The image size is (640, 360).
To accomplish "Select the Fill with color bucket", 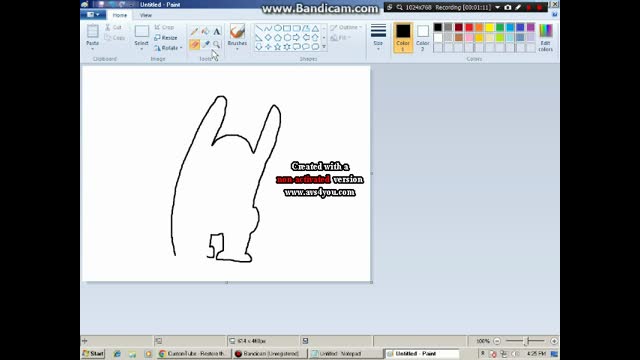I will [205, 31].
